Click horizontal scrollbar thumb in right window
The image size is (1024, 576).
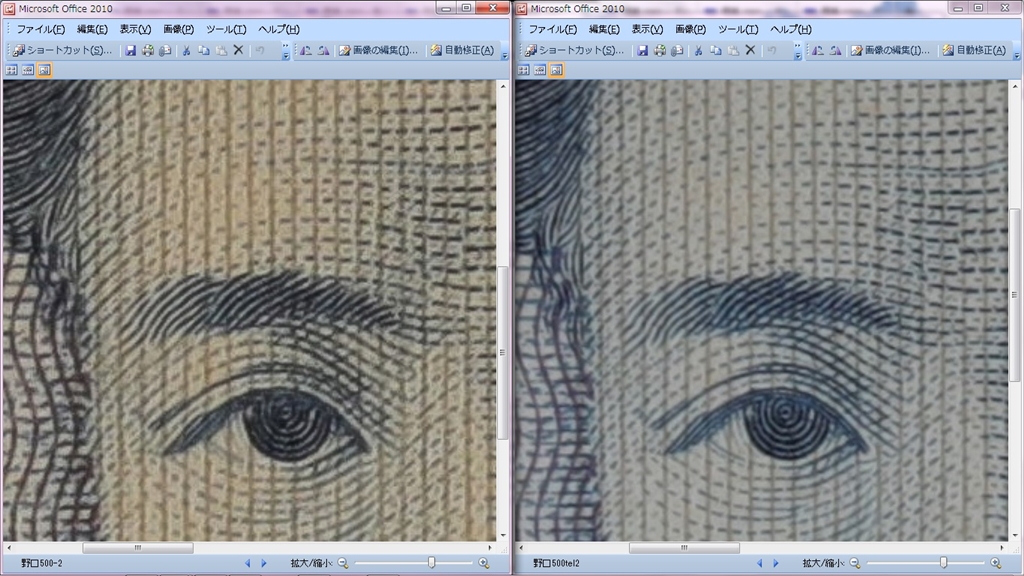click(x=684, y=548)
